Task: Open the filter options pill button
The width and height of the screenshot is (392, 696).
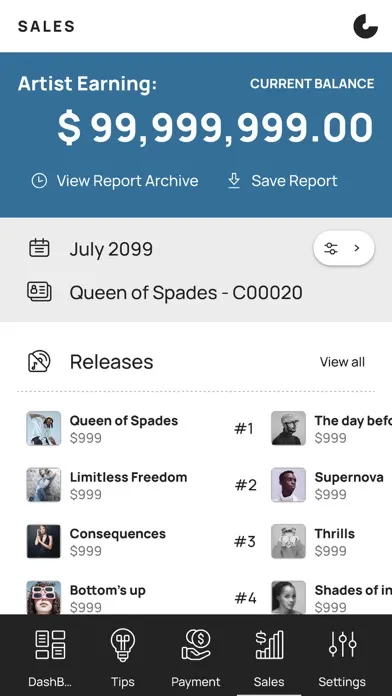Action: [344, 248]
